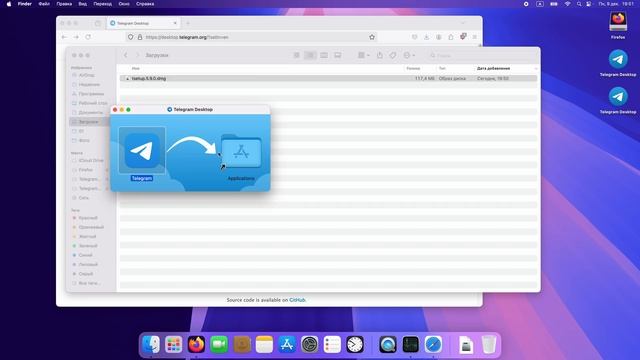Open FaceTime from the Dock

(219, 345)
